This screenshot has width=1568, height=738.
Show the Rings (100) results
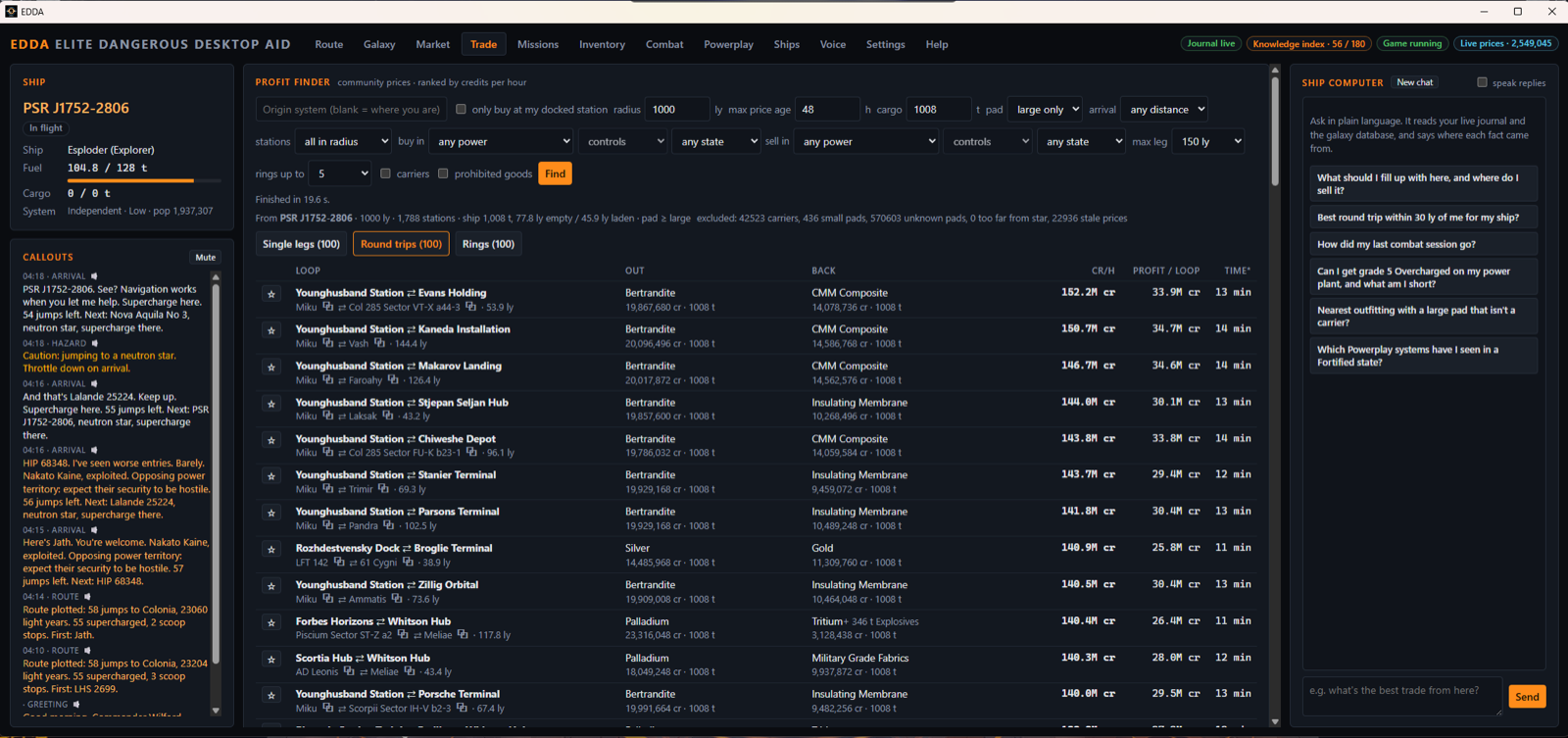click(488, 244)
